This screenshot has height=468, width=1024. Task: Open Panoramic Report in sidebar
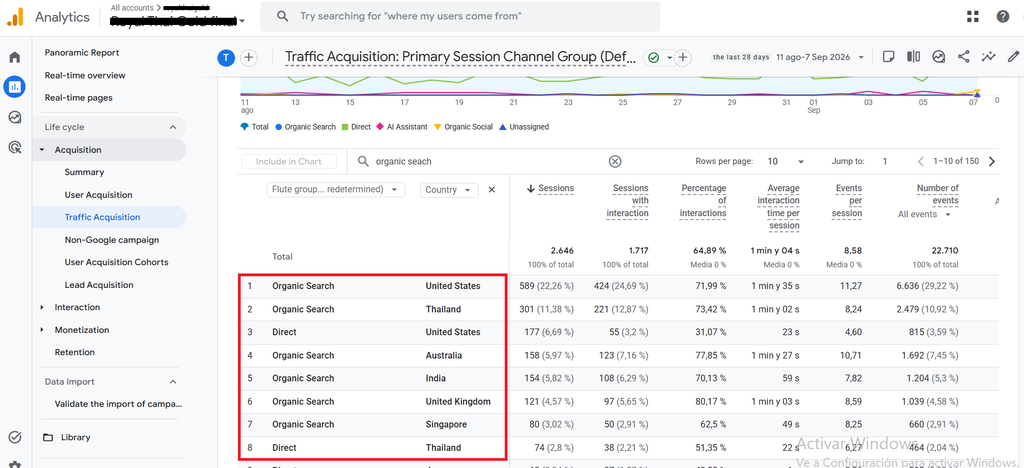point(82,53)
